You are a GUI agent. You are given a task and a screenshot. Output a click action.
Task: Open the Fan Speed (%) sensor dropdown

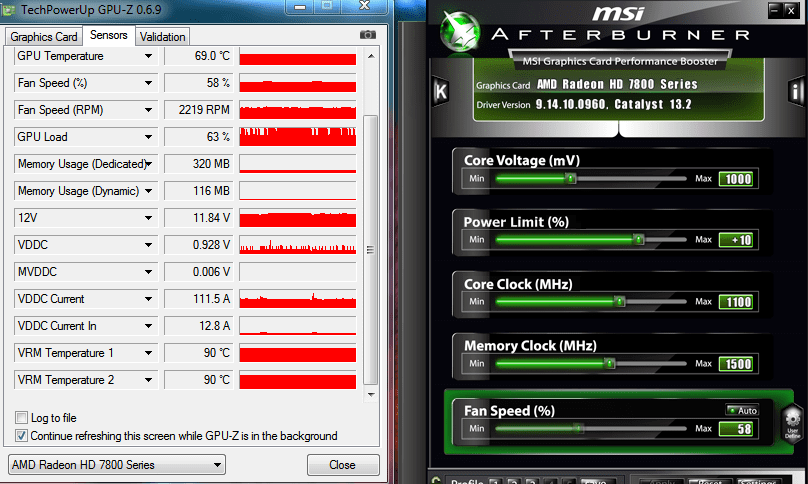tap(148, 83)
